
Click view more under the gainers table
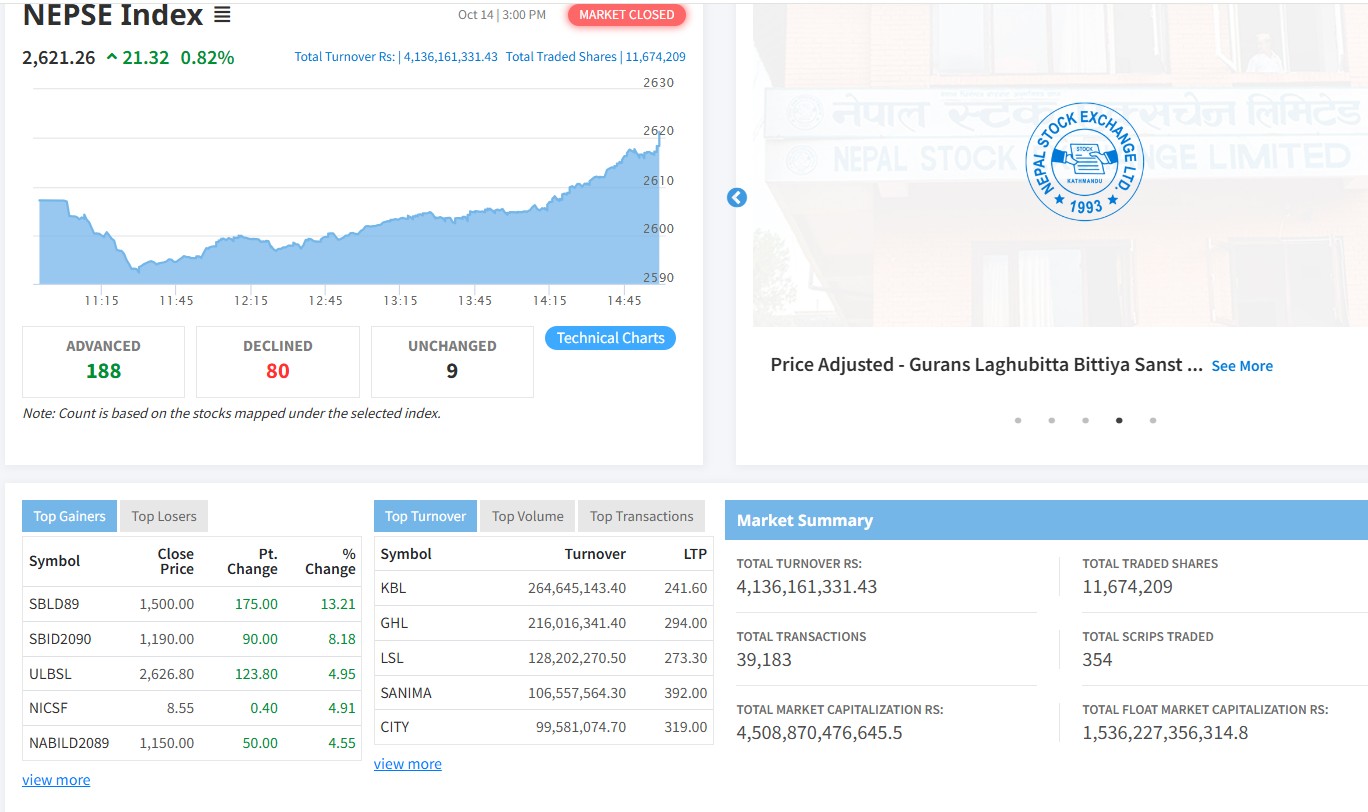[x=56, y=780]
